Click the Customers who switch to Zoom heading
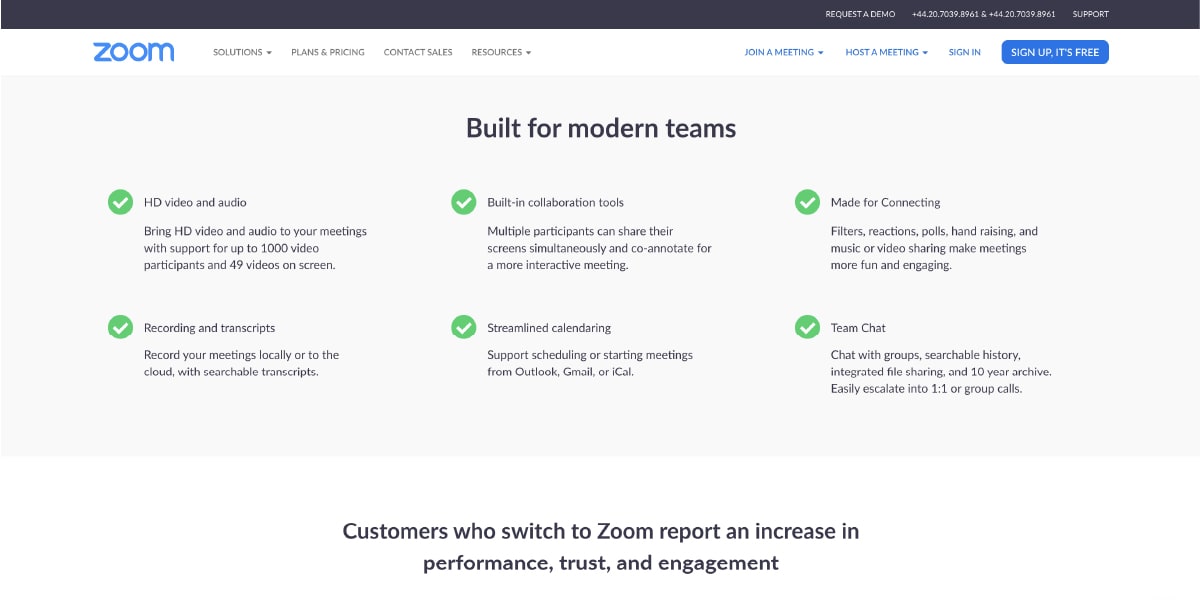Image resolution: width=1200 pixels, height=600 pixels. 601,546
